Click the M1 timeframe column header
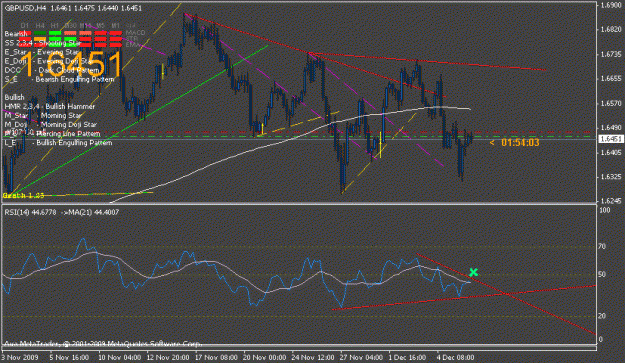 (x=115, y=26)
